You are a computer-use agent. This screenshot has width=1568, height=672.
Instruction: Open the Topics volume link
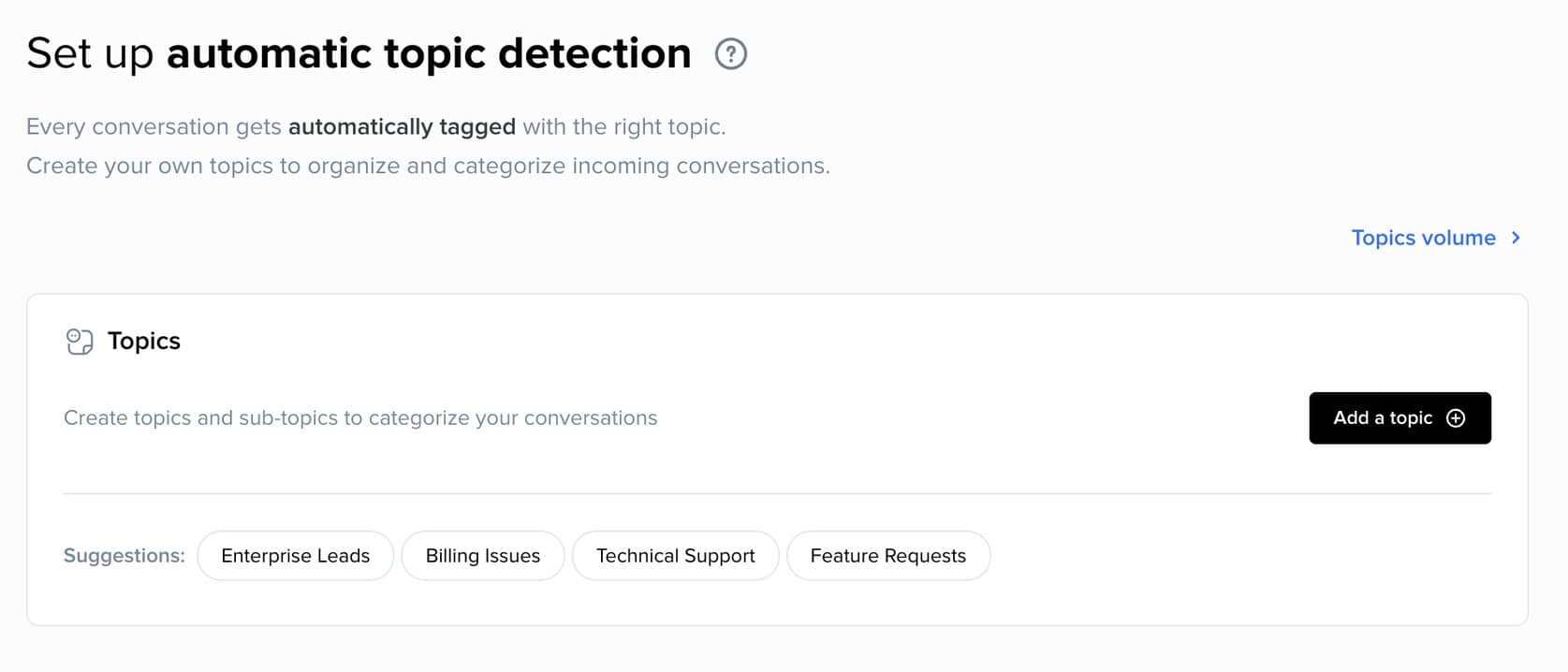coord(1423,238)
